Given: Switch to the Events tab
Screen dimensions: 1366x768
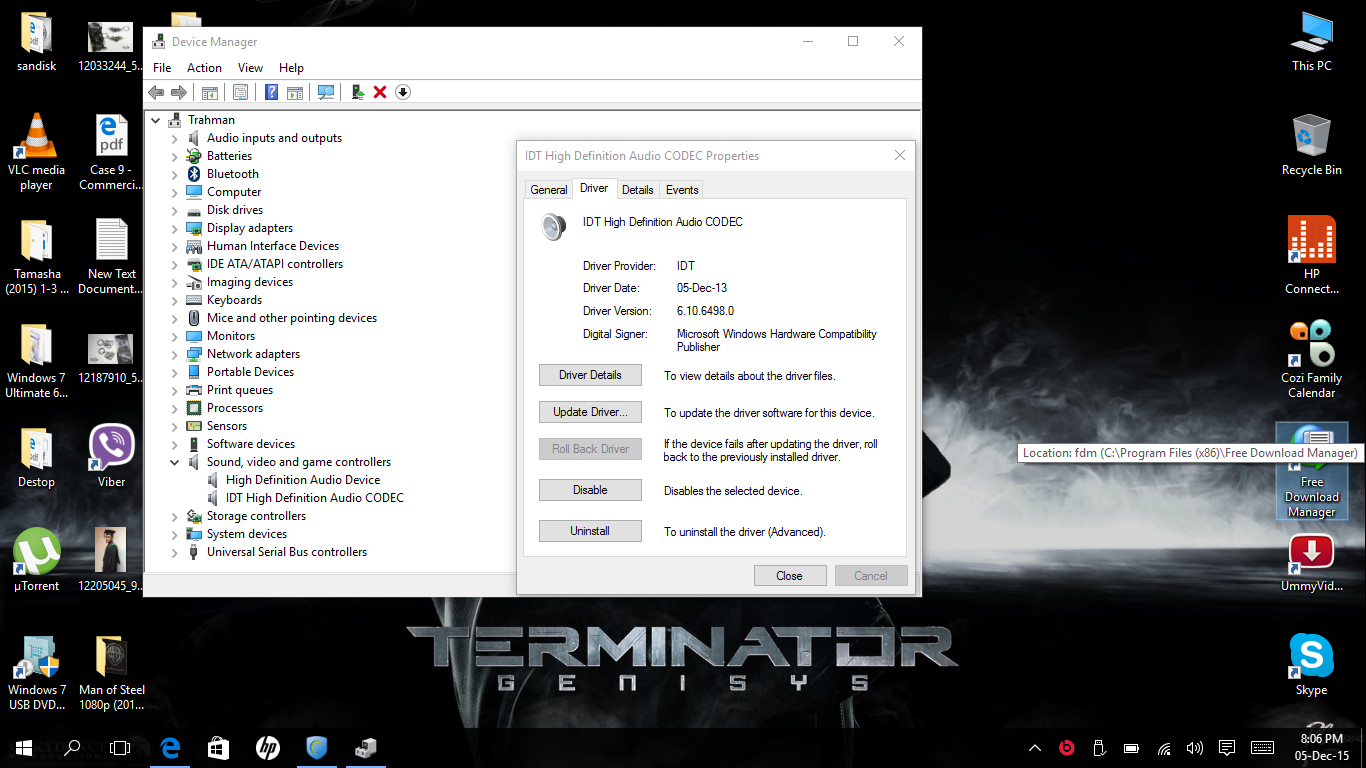Looking at the screenshot, I should coord(682,190).
